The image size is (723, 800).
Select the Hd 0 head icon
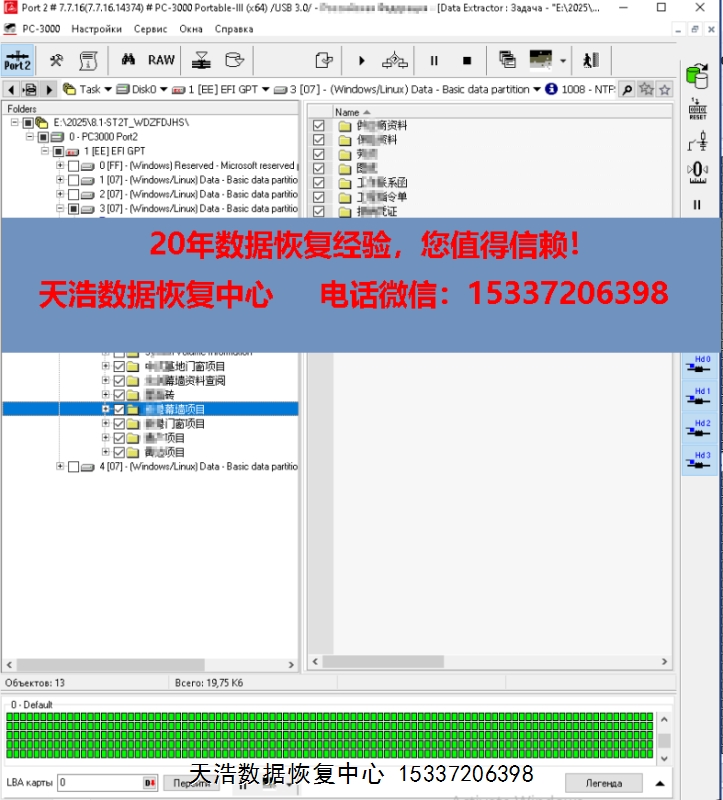tap(701, 365)
